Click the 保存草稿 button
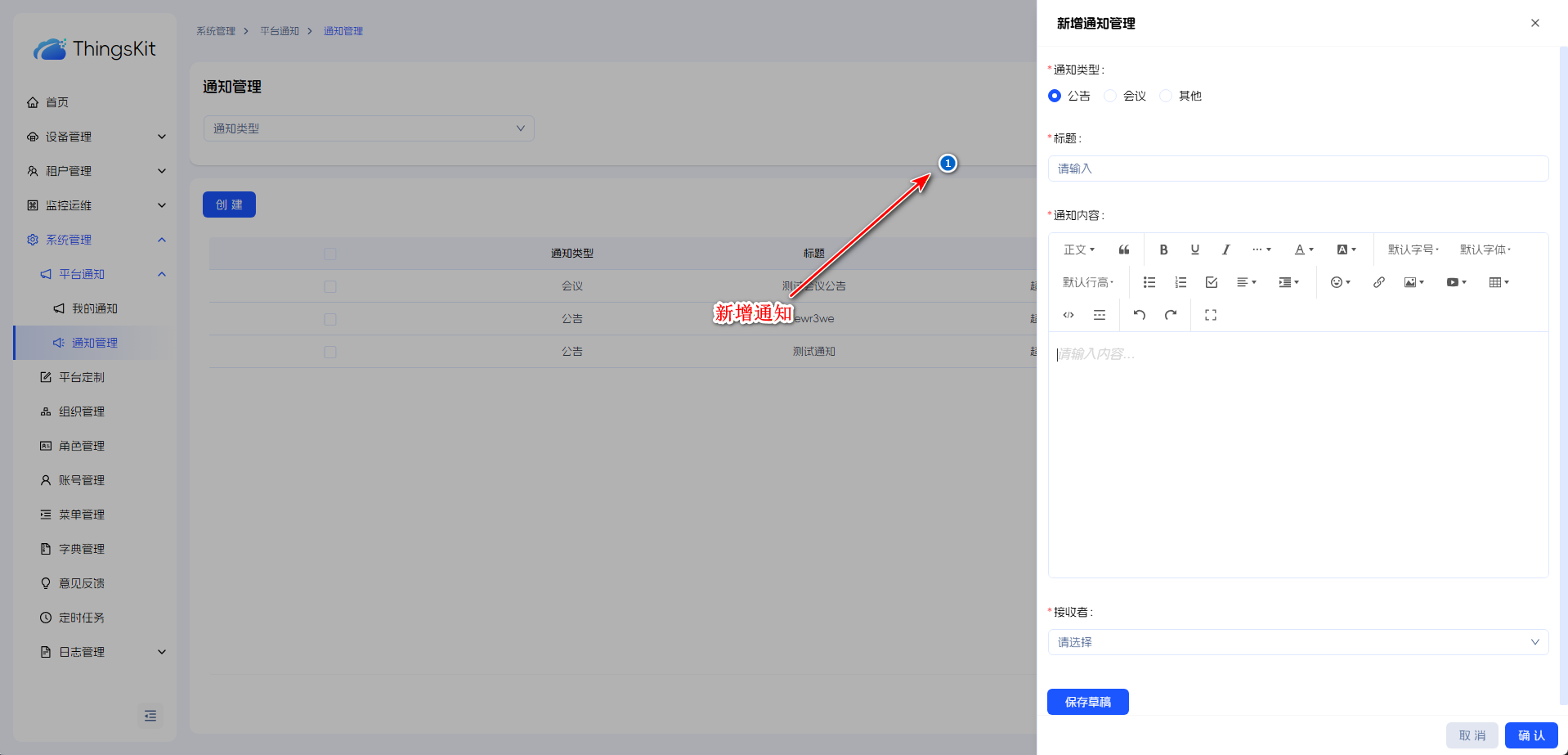This screenshot has width=1568, height=755. click(x=1087, y=702)
